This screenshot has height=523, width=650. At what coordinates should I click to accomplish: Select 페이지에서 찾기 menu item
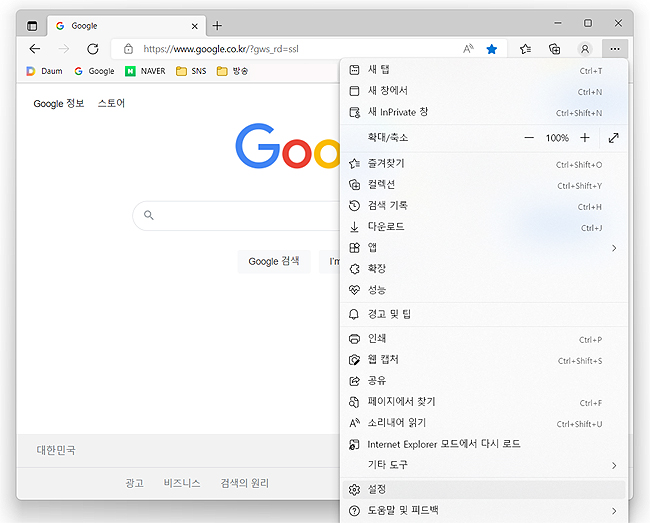(483, 402)
